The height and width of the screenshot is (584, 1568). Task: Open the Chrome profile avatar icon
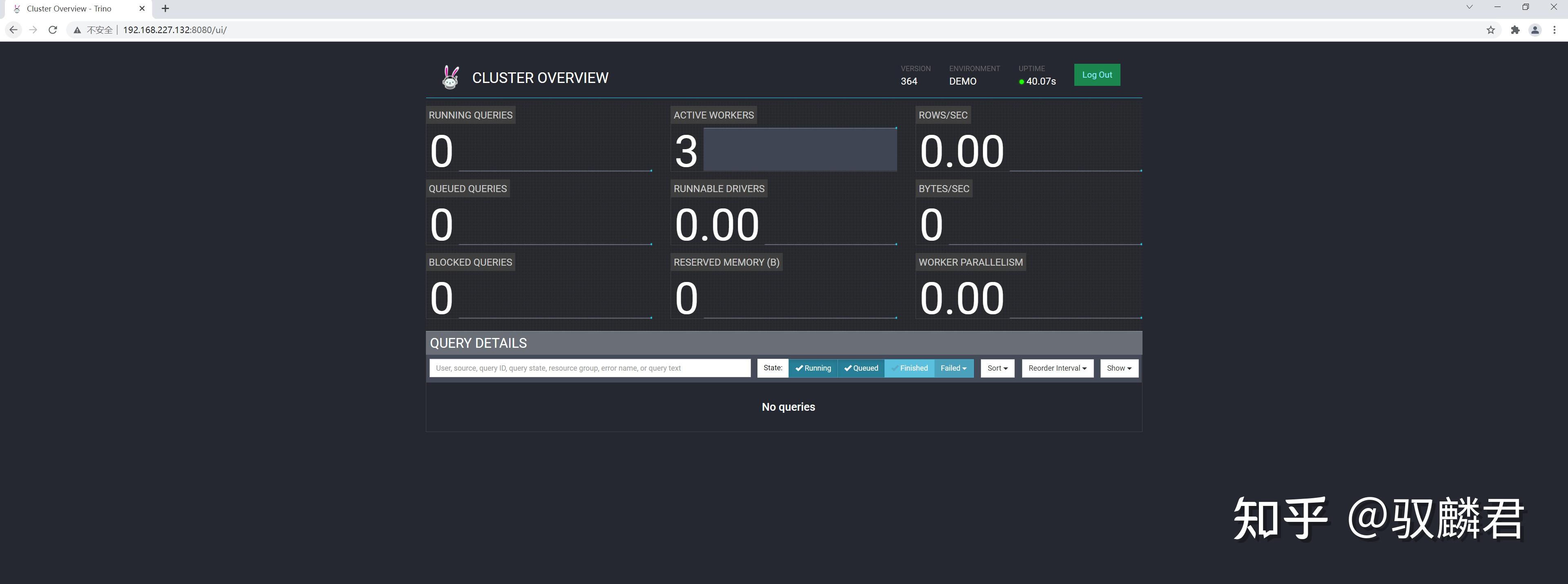tap(1535, 30)
